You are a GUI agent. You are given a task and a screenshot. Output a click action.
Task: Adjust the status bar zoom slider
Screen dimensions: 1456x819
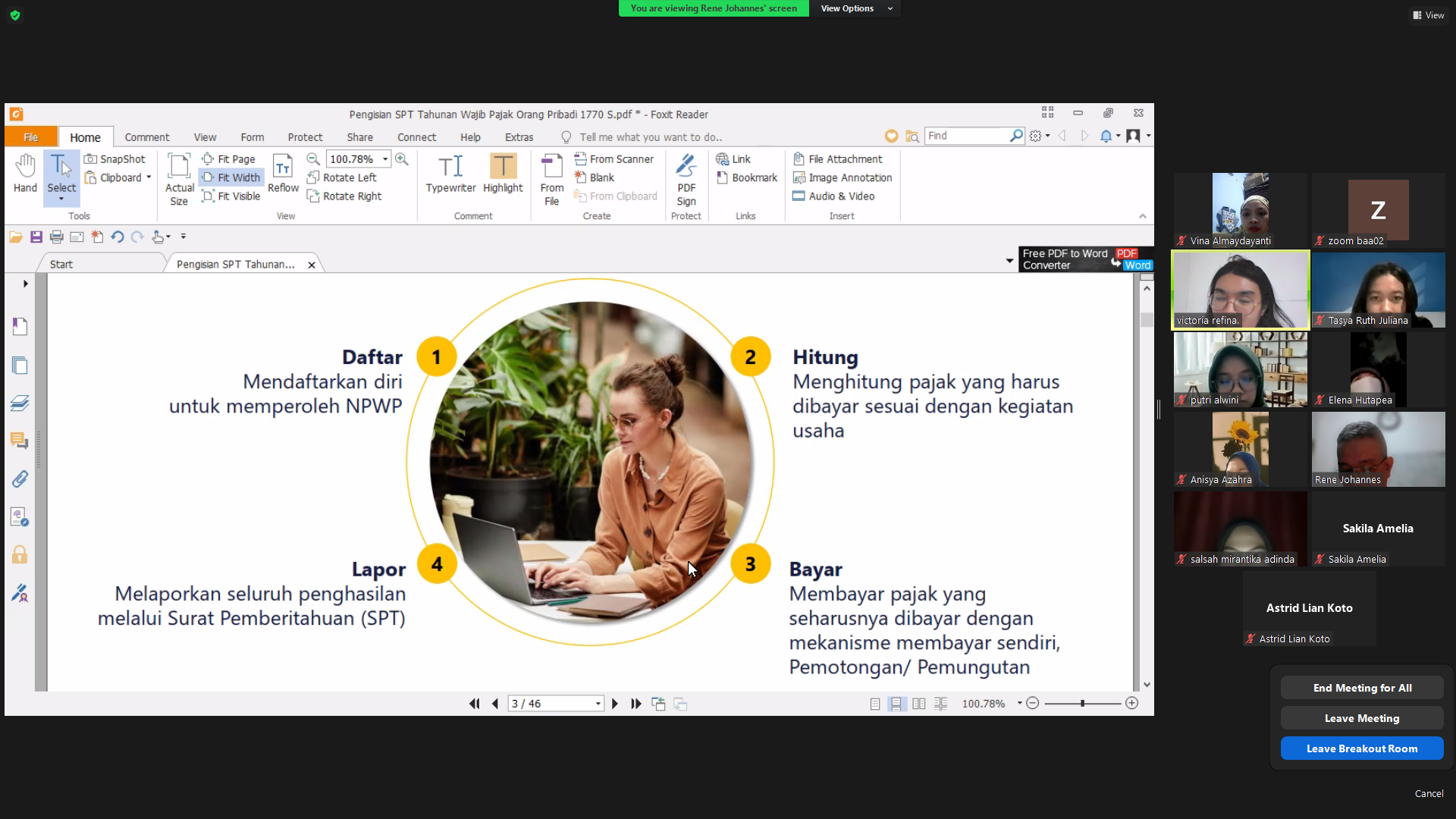(1082, 704)
